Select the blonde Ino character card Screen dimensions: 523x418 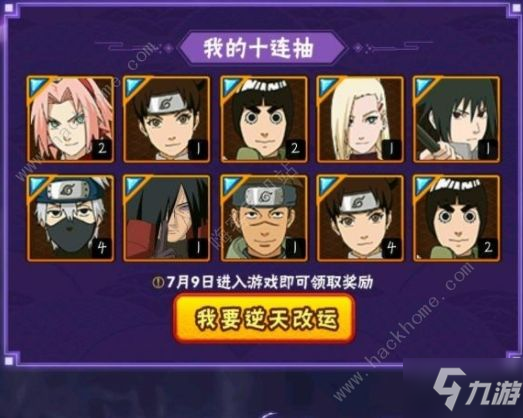coord(360,119)
